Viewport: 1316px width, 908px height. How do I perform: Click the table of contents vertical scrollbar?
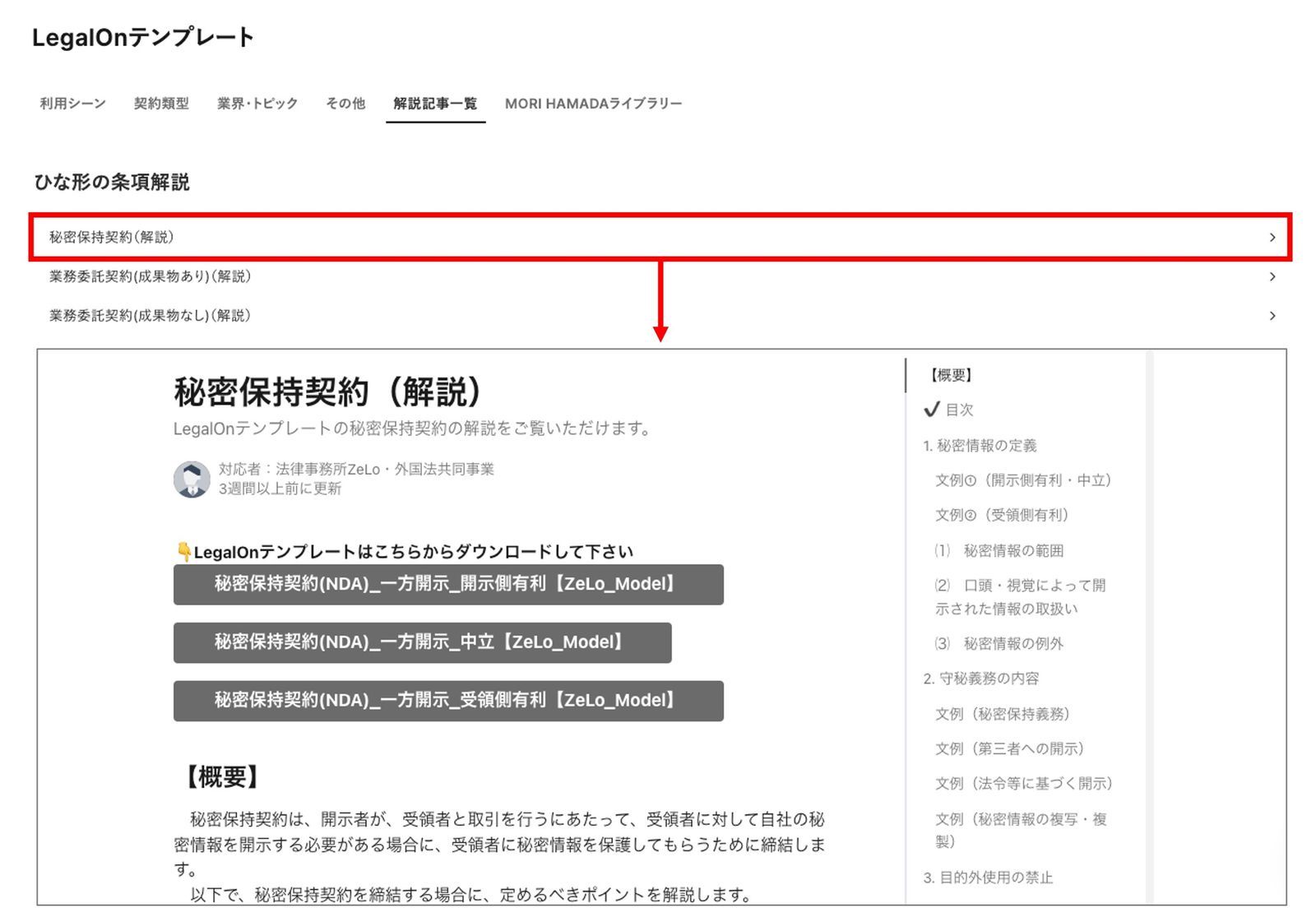(x=1149, y=625)
